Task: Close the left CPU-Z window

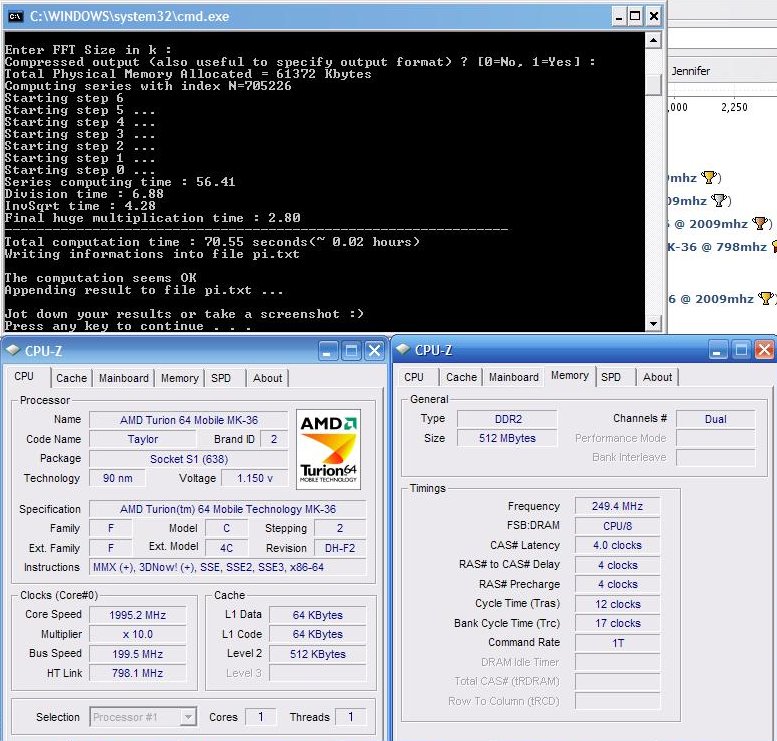Action: pos(375,351)
